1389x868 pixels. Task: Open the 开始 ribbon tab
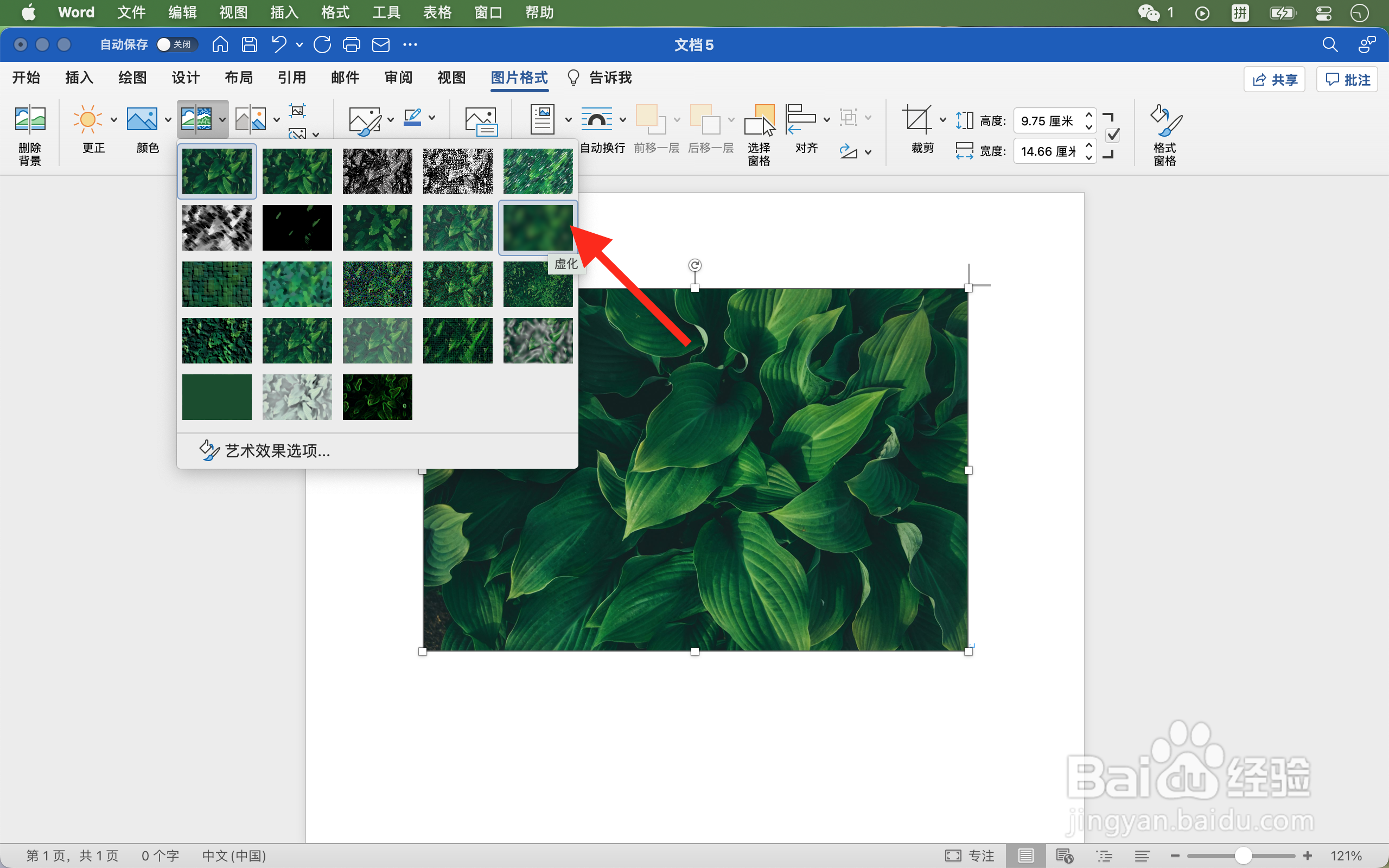[x=27, y=78]
